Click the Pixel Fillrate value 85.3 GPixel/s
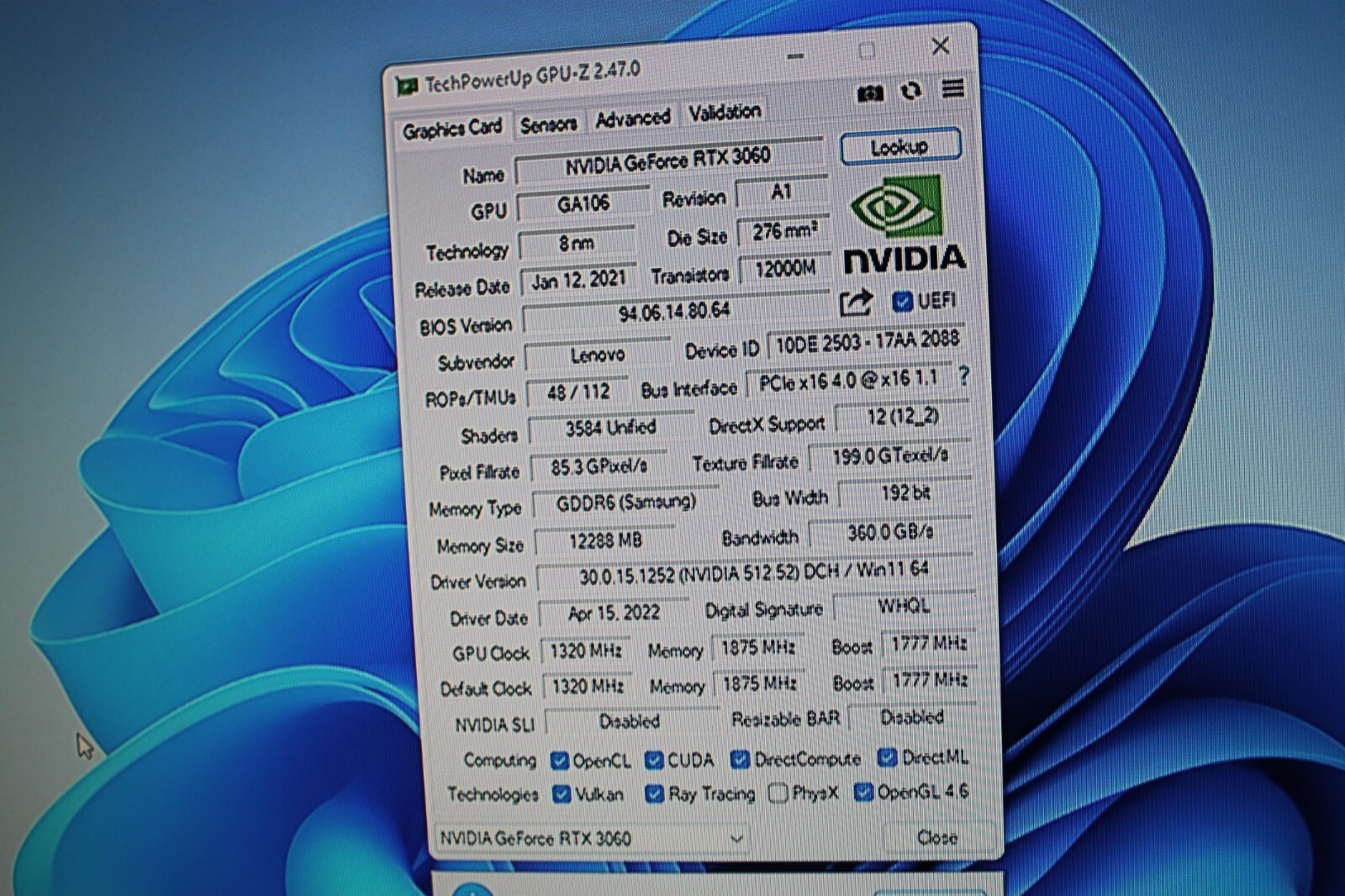 point(599,465)
